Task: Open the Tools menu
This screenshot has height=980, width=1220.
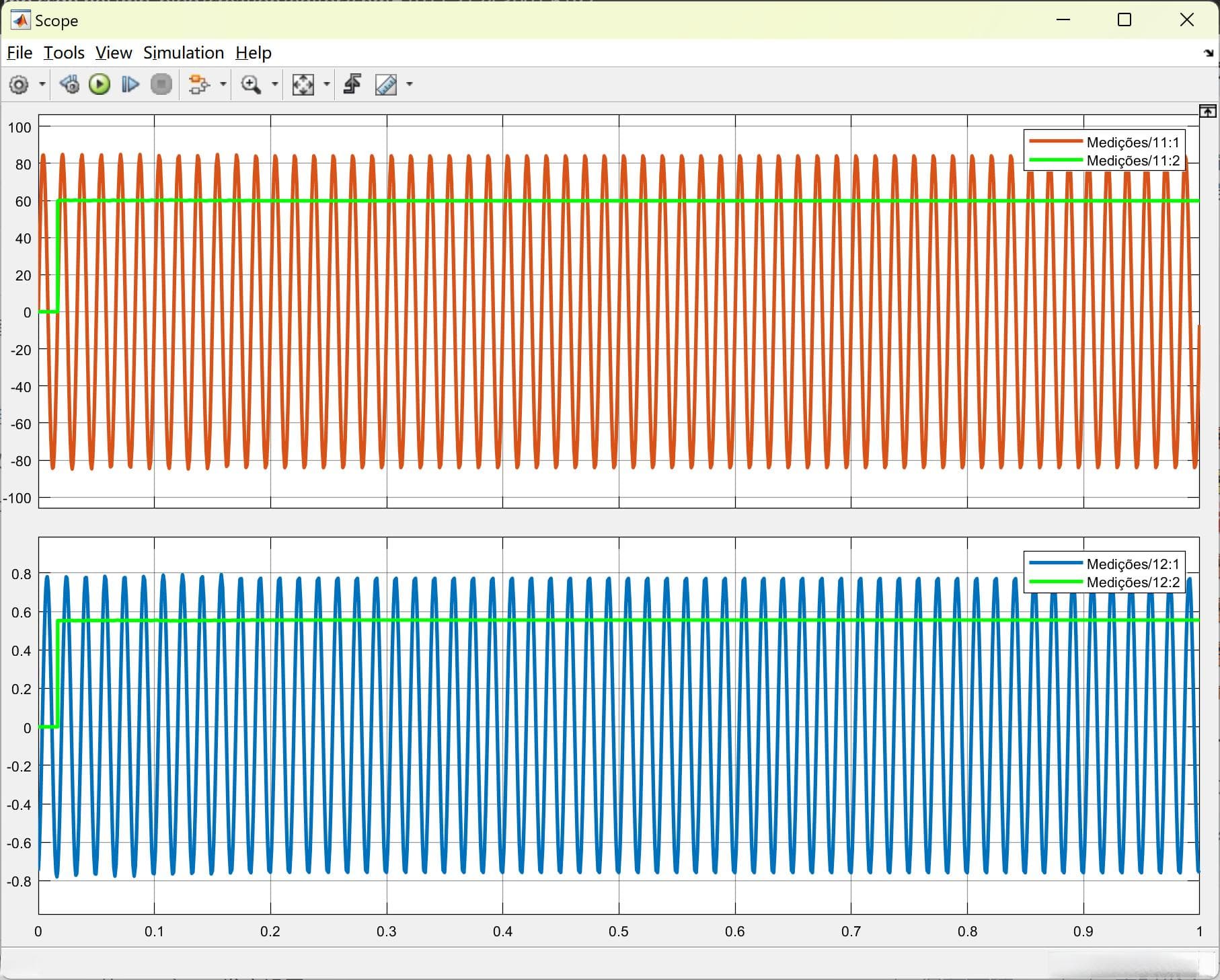Action: click(64, 52)
